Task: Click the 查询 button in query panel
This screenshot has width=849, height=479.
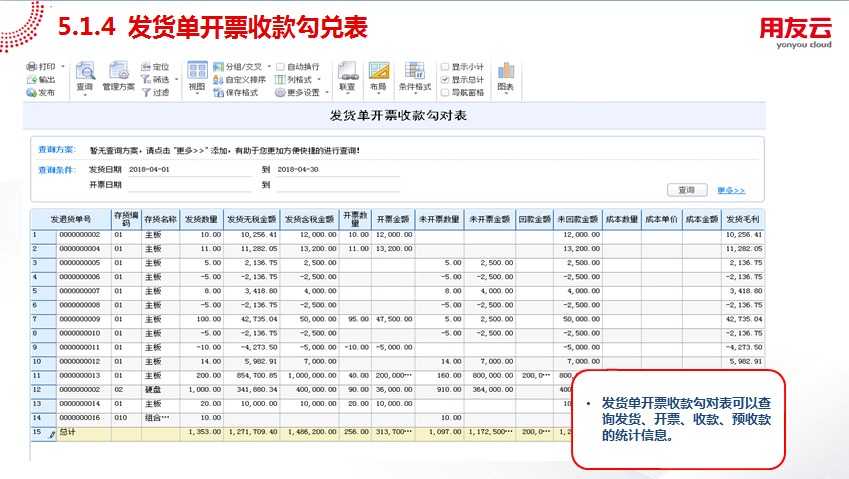Action: 686,190
